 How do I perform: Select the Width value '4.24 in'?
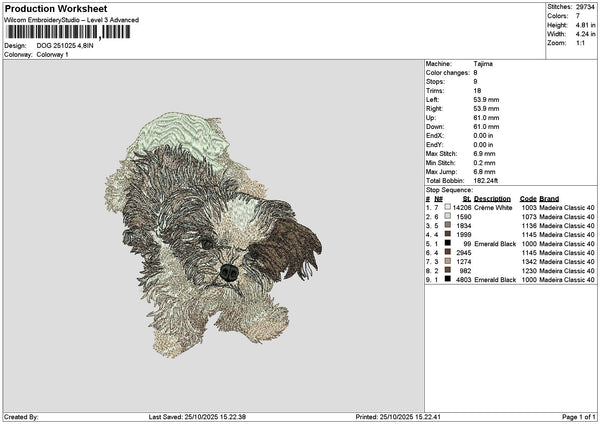point(585,34)
